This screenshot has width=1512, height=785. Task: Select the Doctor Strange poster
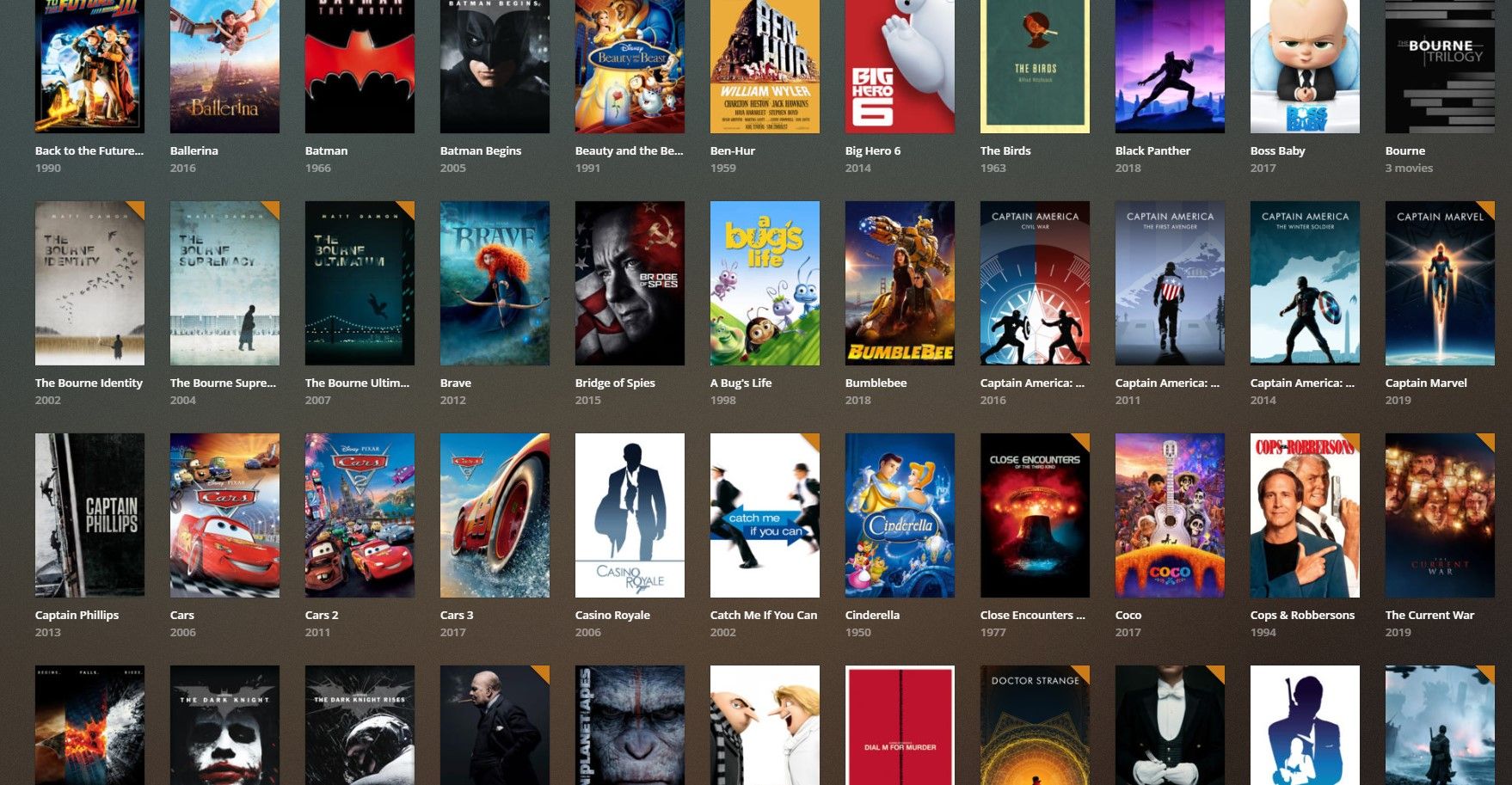click(x=1035, y=725)
